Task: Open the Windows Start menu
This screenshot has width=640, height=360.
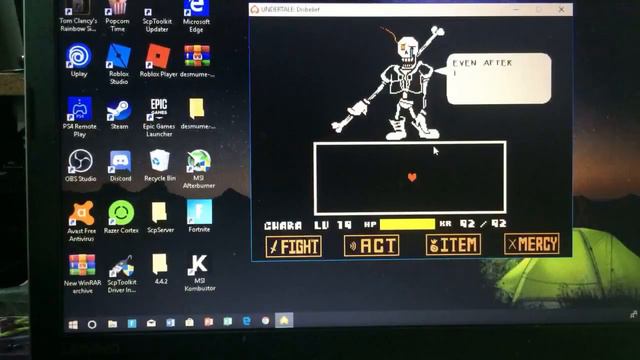Action: [73, 325]
